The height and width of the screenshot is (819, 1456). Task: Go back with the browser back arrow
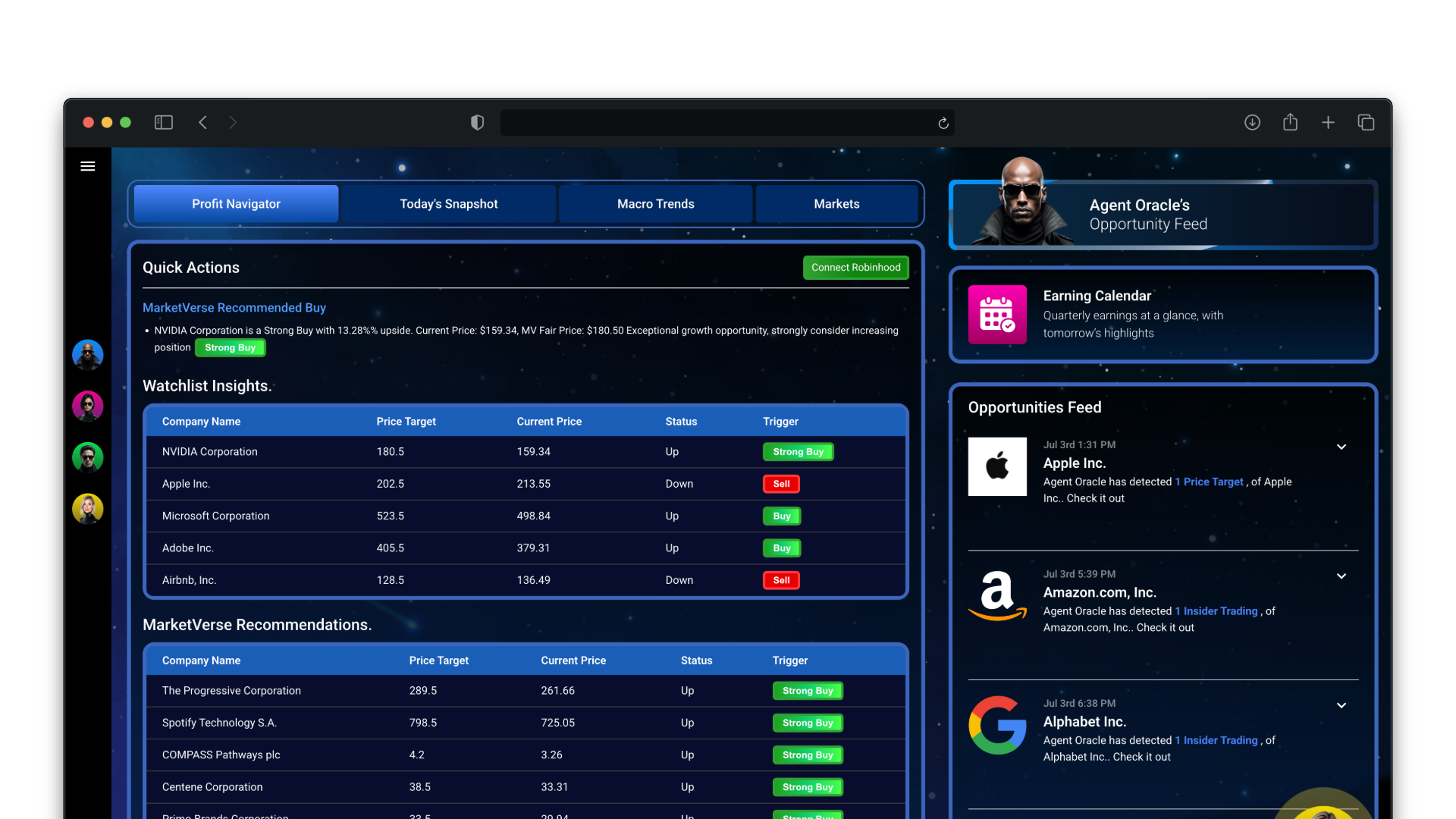click(x=202, y=122)
